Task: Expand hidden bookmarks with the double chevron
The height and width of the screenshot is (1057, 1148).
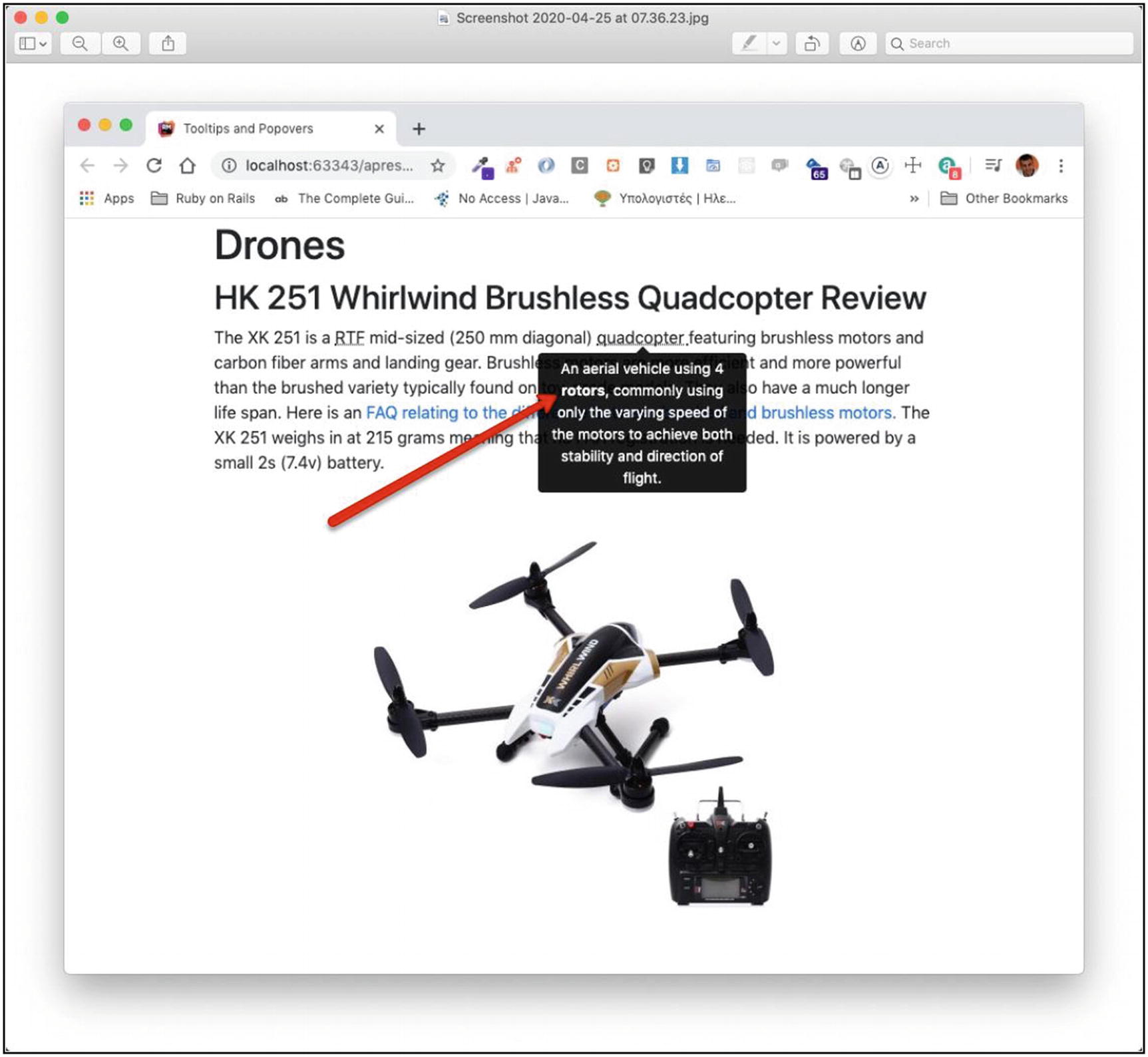Action: (914, 198)
